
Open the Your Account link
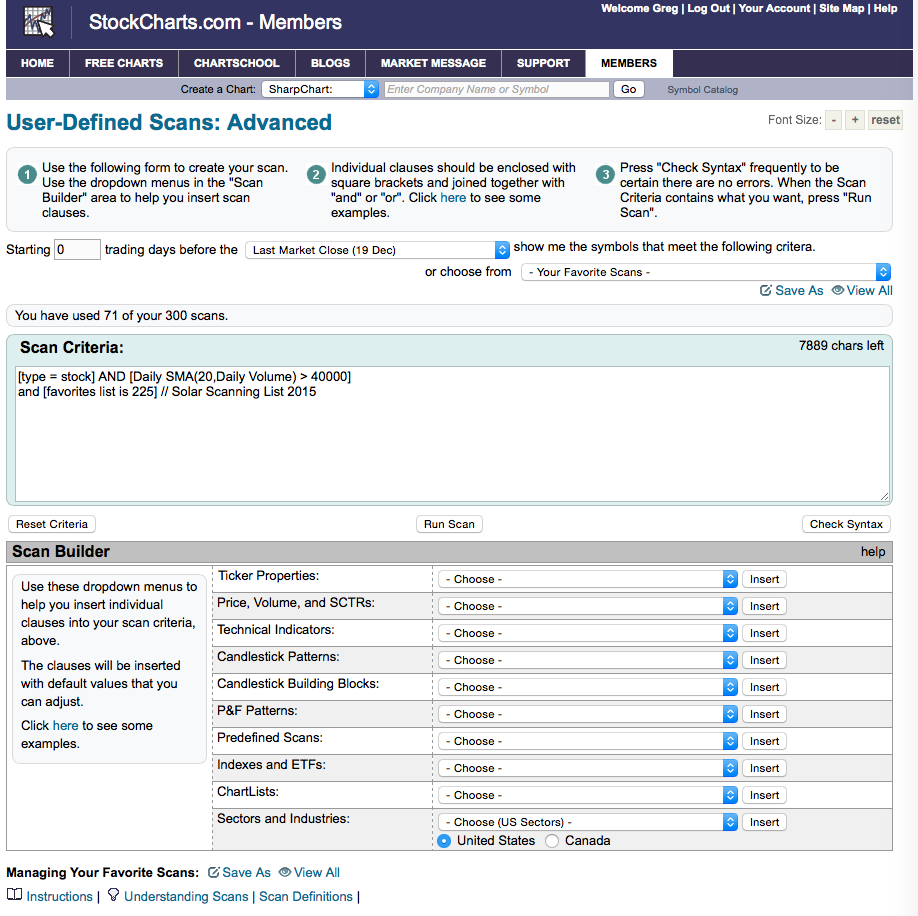(x=774, y=8)
